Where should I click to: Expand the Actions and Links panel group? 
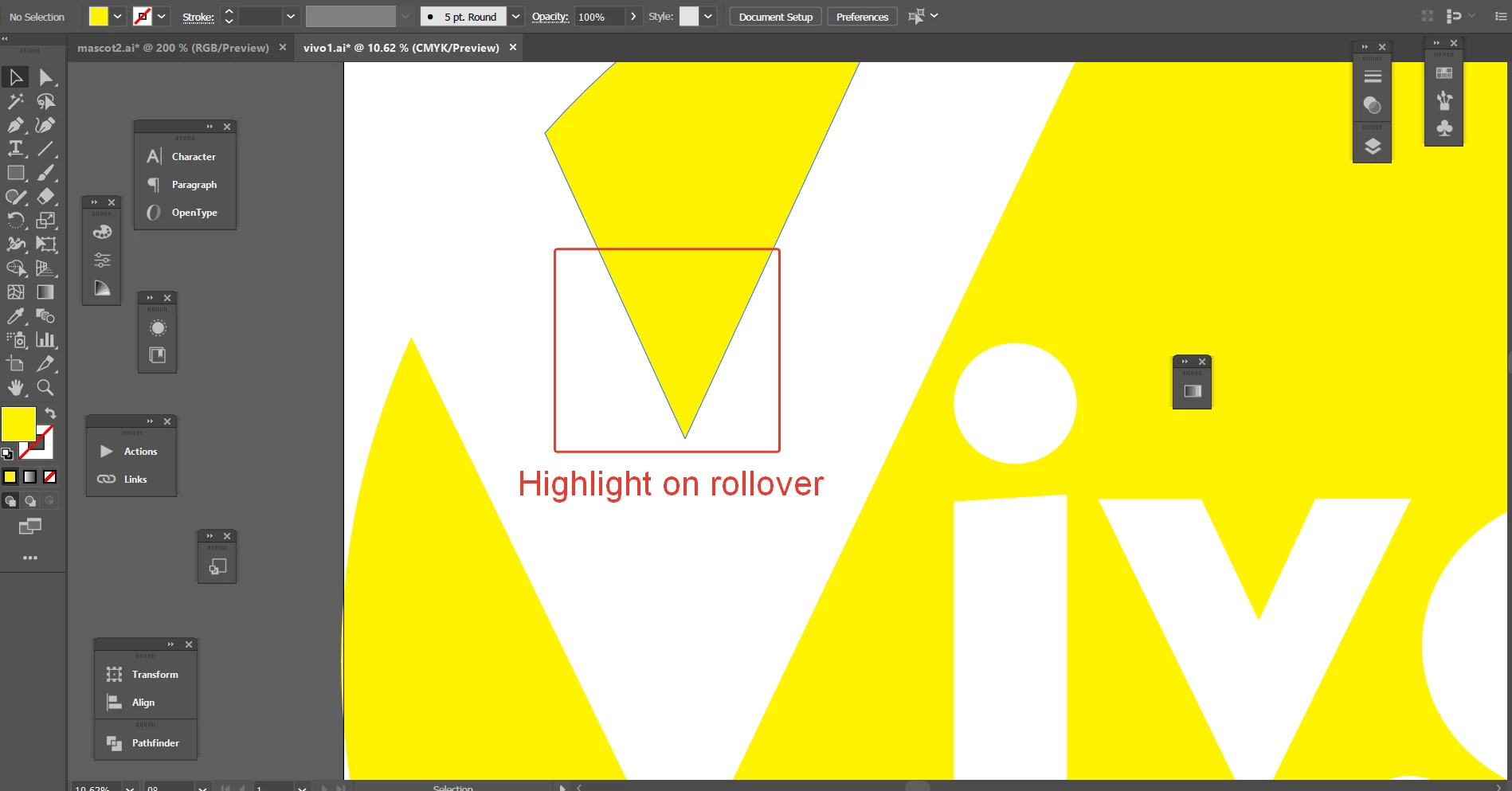point(150,421)
